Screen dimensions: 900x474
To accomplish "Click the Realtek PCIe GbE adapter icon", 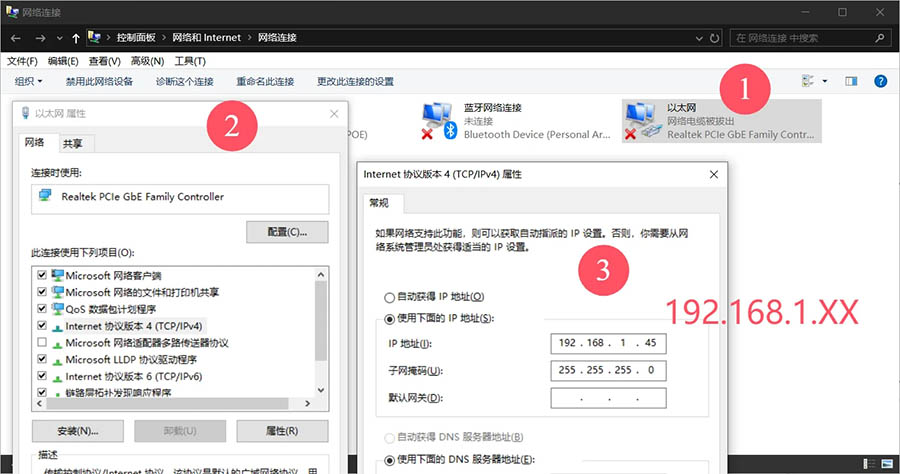I will tap(45, 196).
